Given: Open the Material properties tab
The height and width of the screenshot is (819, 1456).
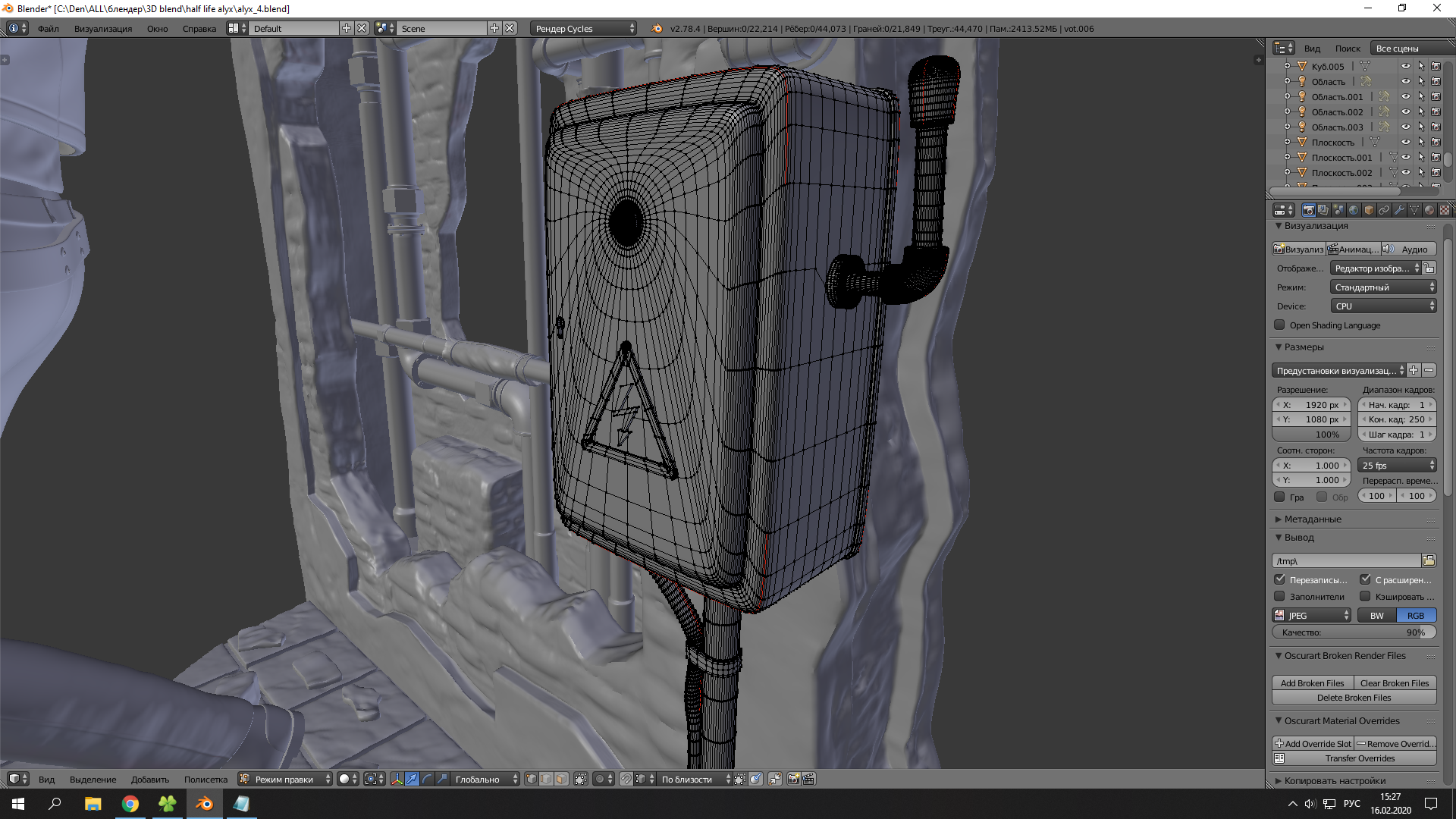Looking at the screenshot, I should (1429, 210).
